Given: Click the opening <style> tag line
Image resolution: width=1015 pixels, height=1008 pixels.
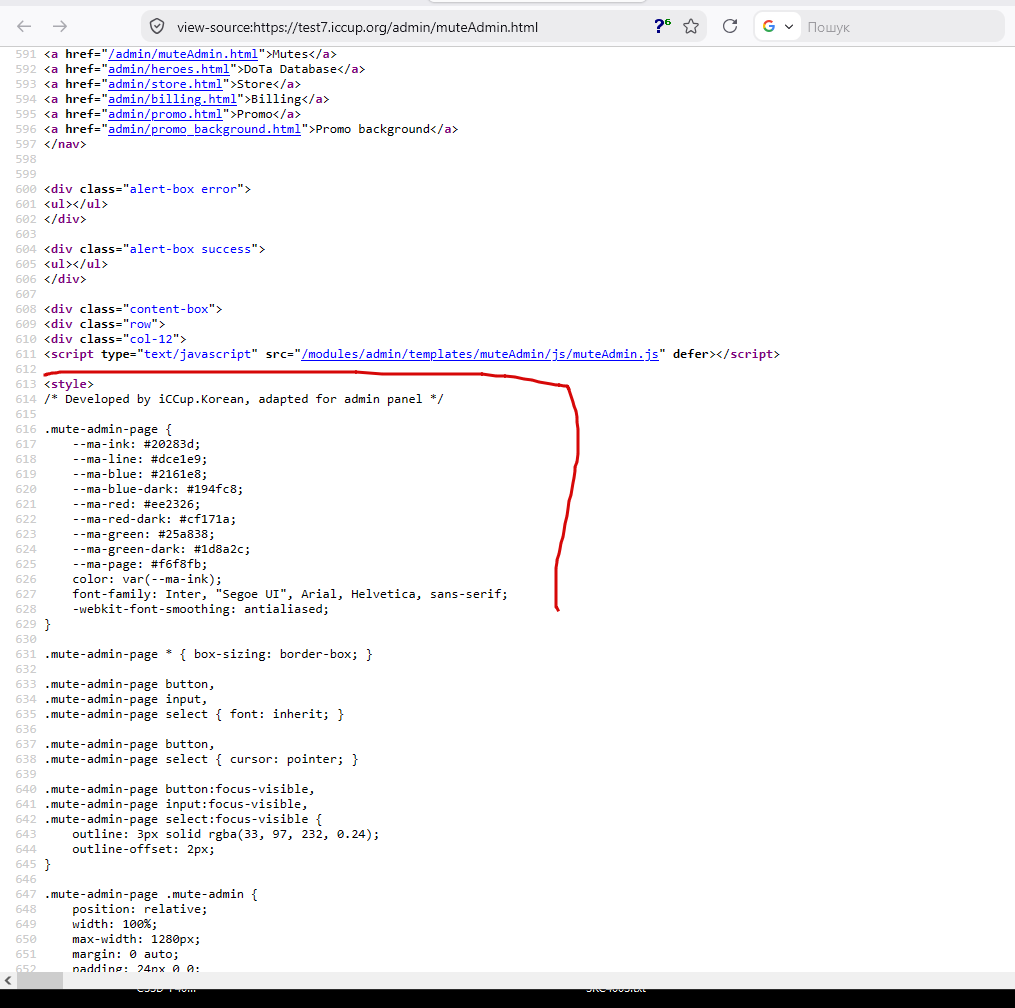Looking at the screenshot, I should tap(69, 384).
